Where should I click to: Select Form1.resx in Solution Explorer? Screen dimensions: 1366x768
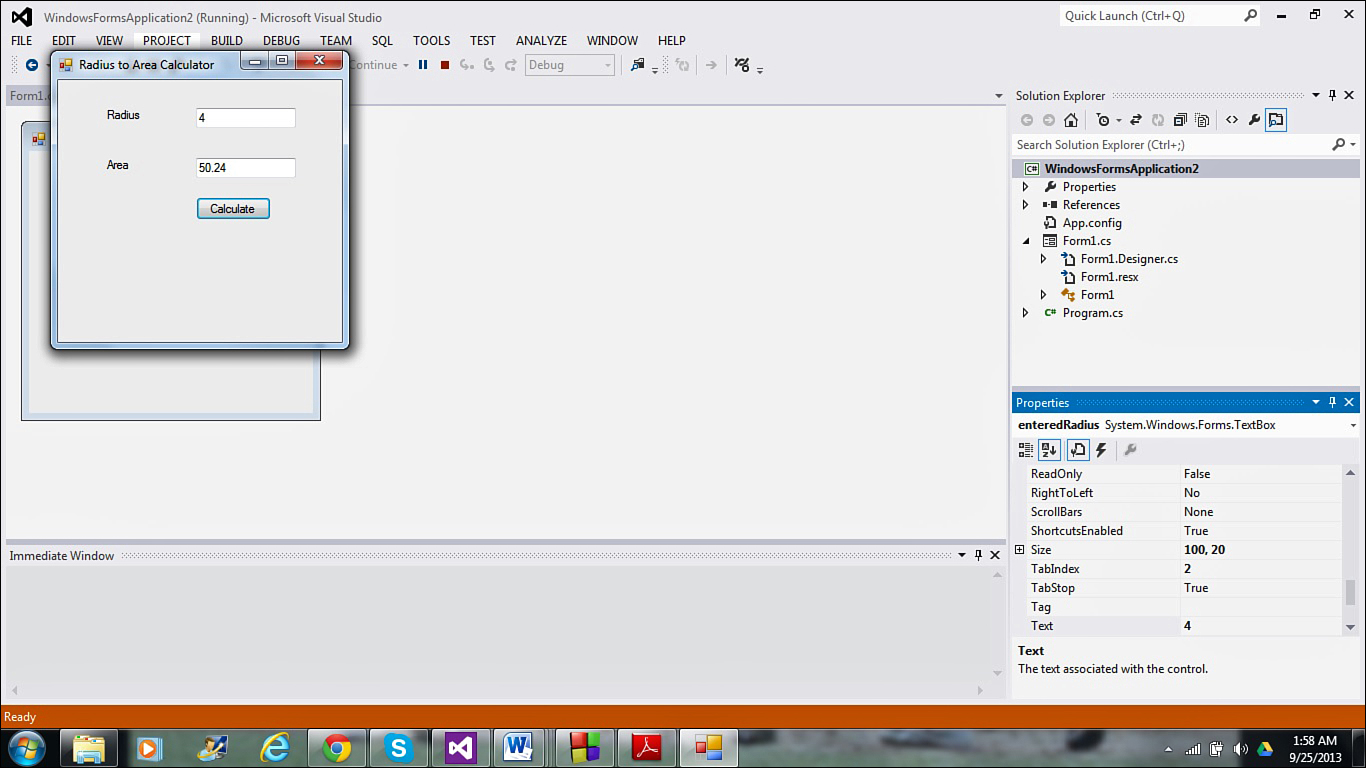point(1110,277)
